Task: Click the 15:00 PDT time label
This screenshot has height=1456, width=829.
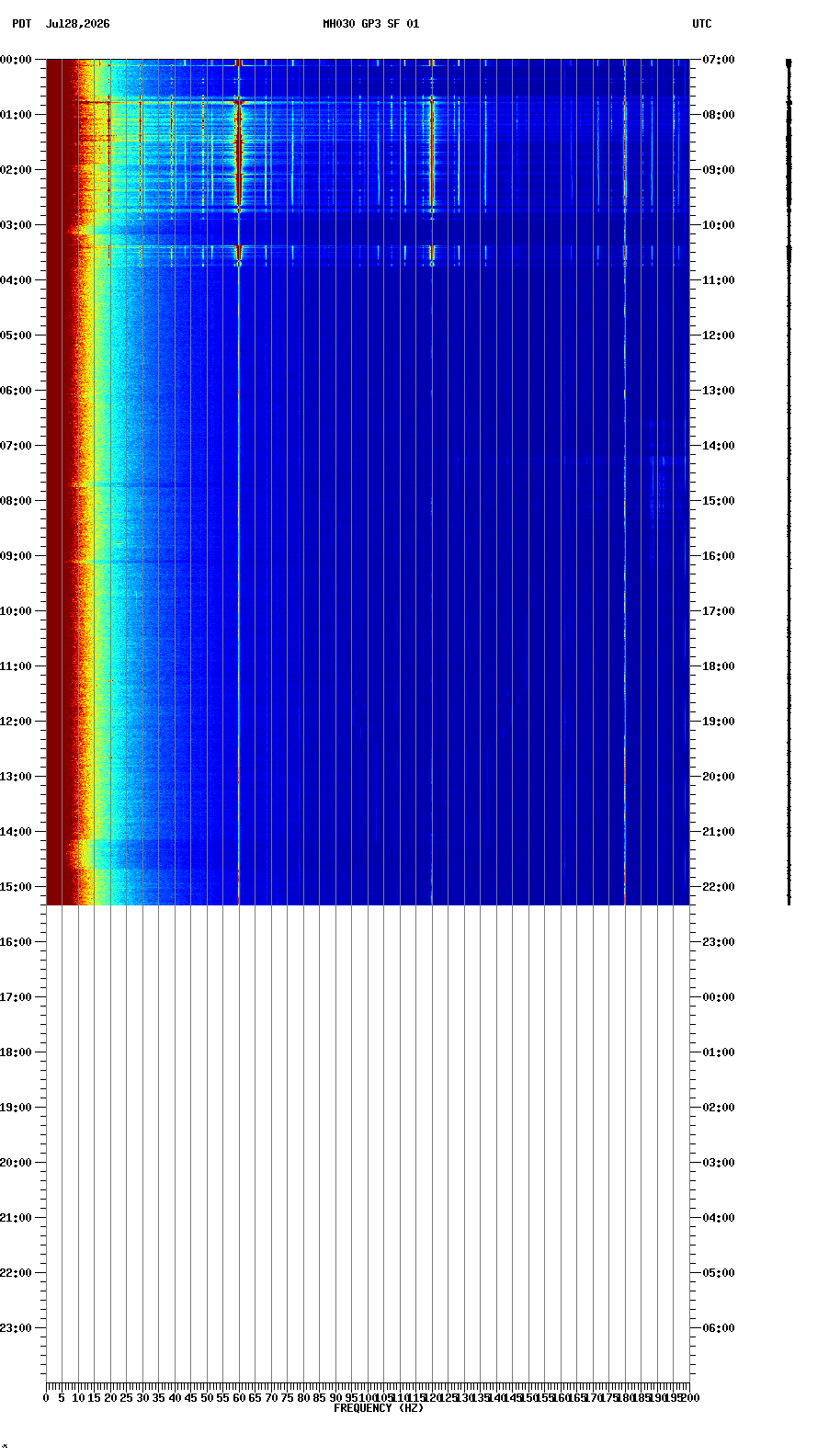Action: click(x=16, y=887)
